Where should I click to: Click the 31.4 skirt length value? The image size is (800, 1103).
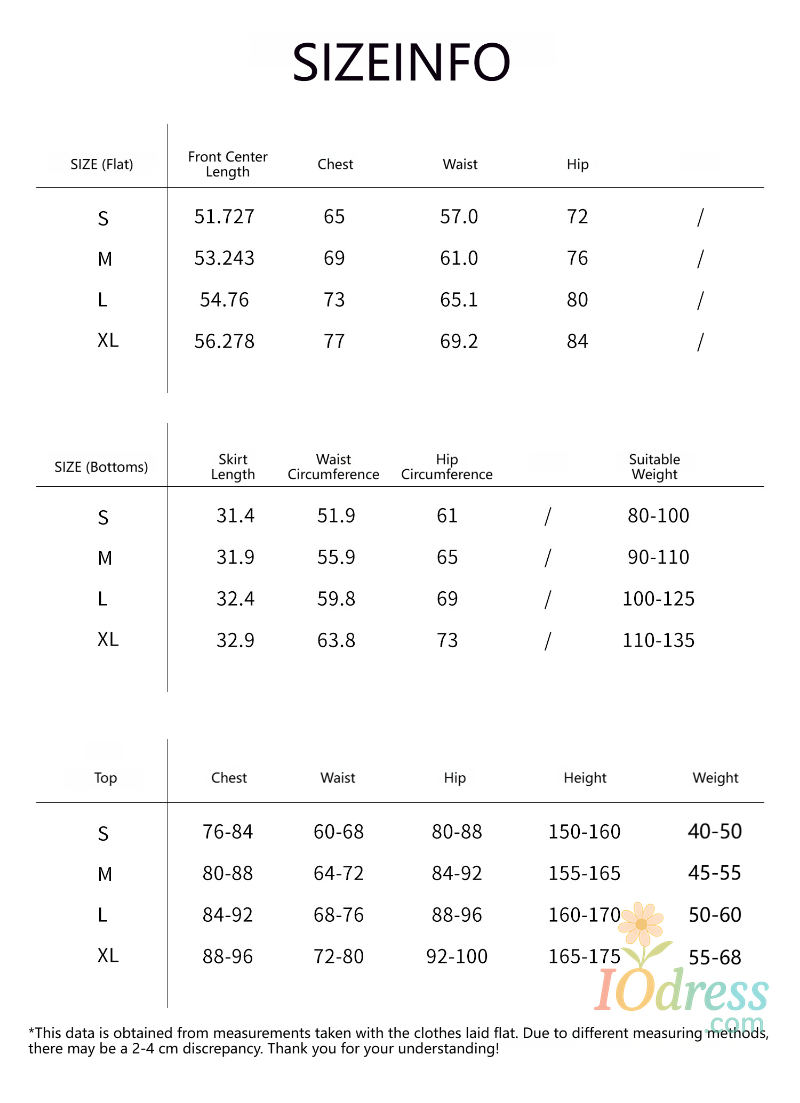[235, 516]
